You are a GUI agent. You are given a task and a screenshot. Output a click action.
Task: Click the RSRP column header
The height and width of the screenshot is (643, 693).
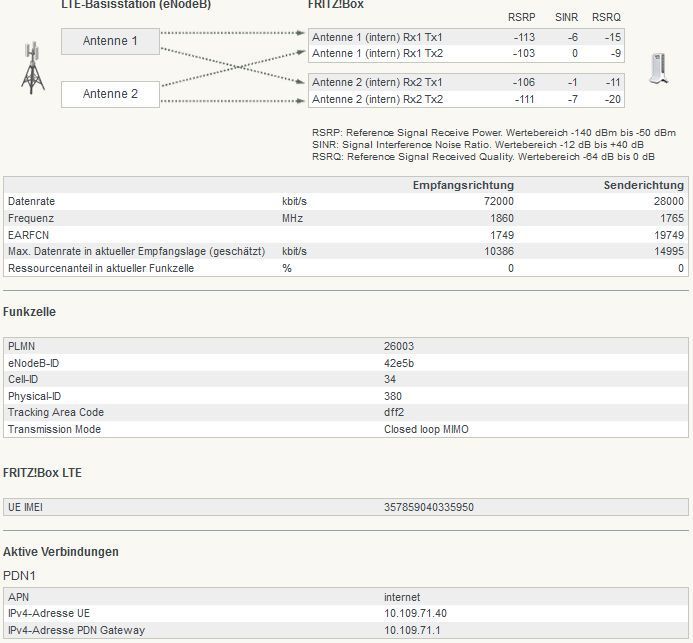point(523,17)
